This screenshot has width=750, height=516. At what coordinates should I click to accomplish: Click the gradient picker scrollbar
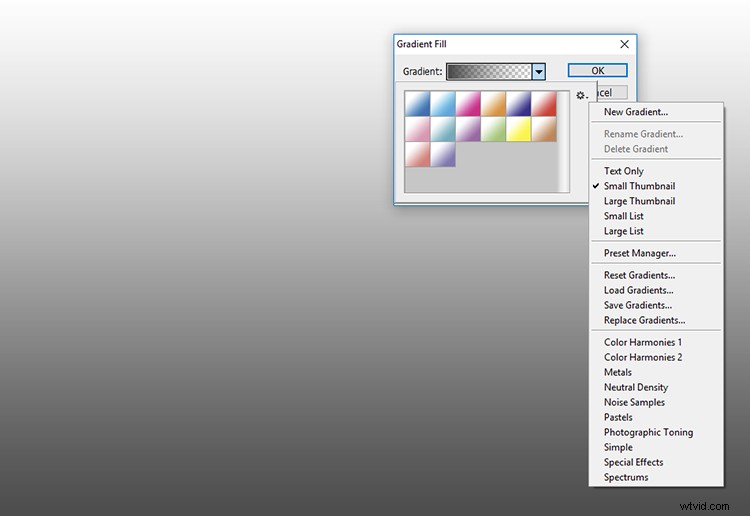(x=563, y=142)
